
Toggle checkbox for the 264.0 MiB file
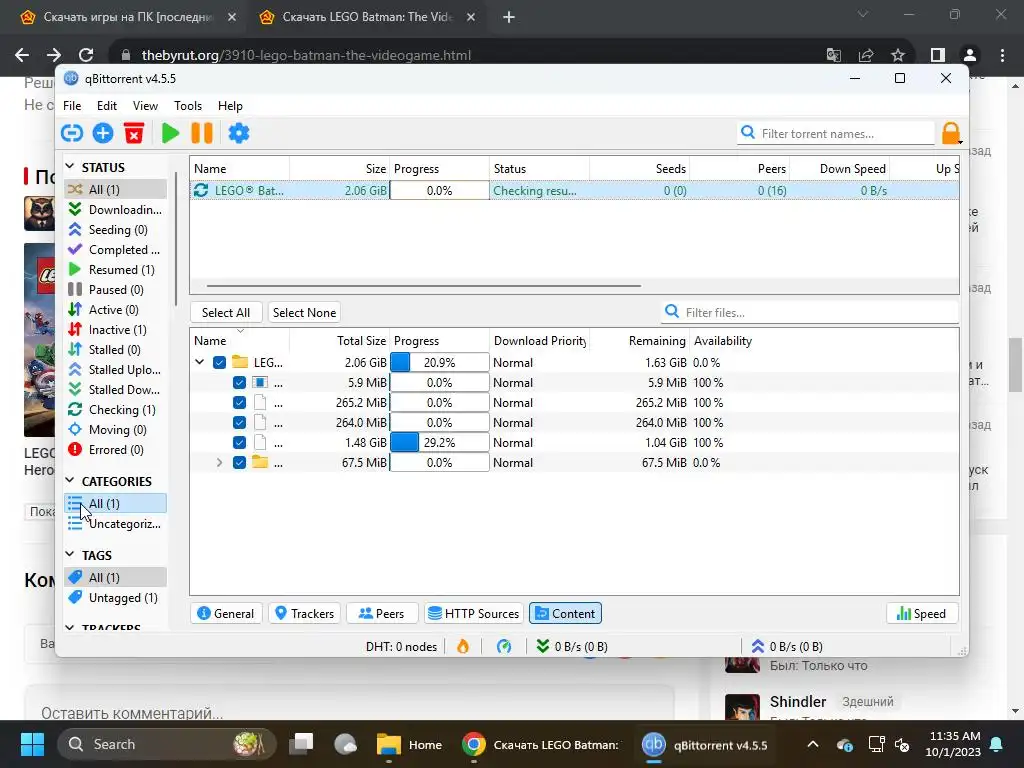click(x=239, y=423)
